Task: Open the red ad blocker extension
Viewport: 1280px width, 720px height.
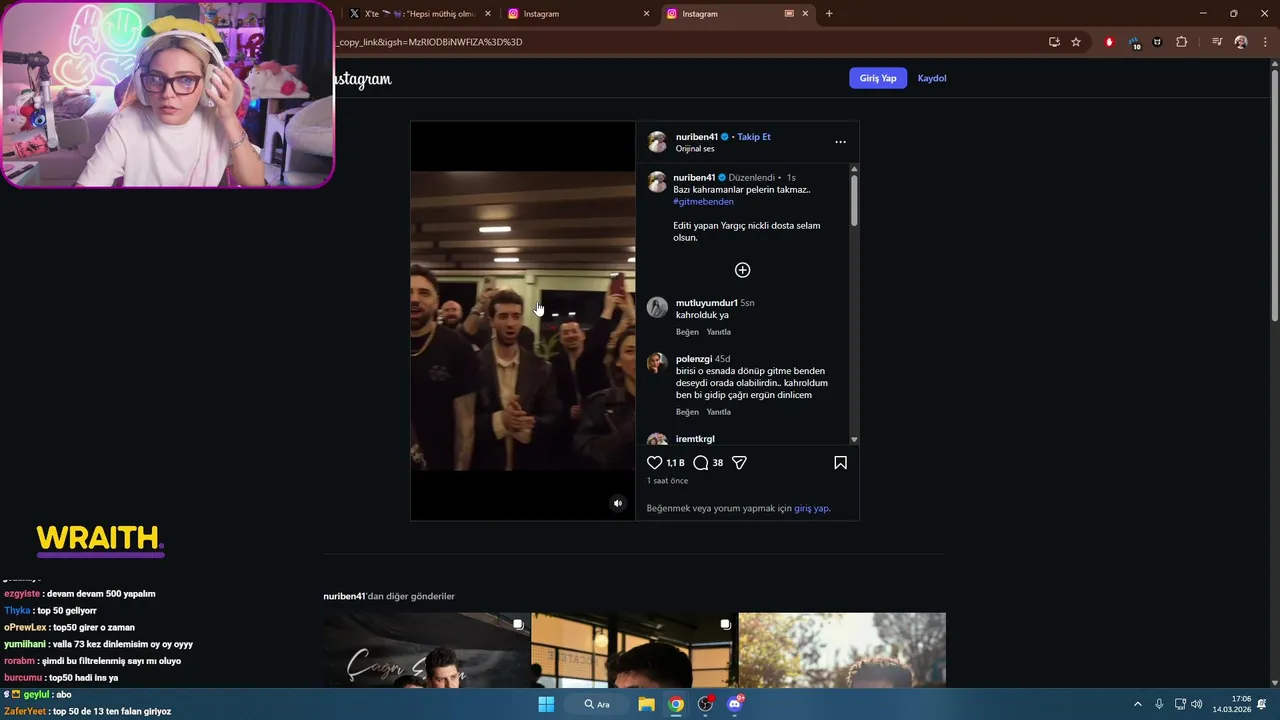Action: (1109, 42)
